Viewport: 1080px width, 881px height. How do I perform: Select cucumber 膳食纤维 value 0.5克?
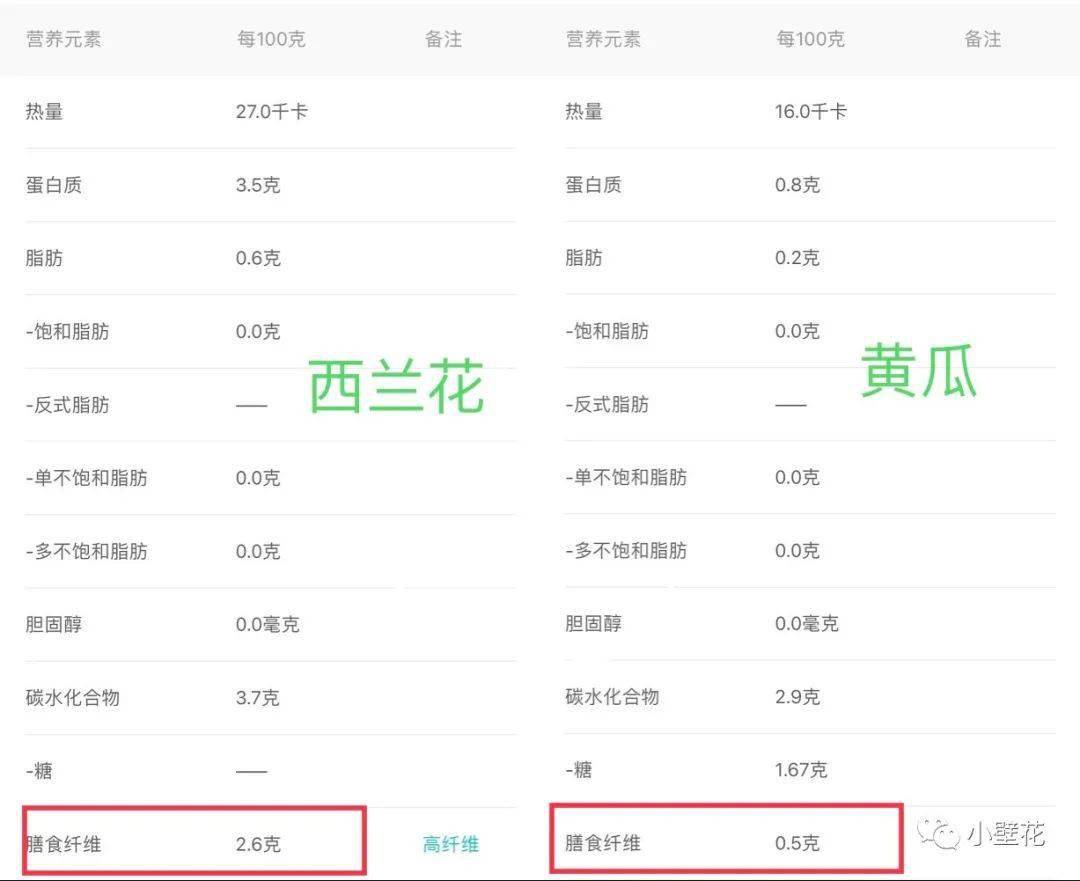pyautogui.click(x=797, y=843)
